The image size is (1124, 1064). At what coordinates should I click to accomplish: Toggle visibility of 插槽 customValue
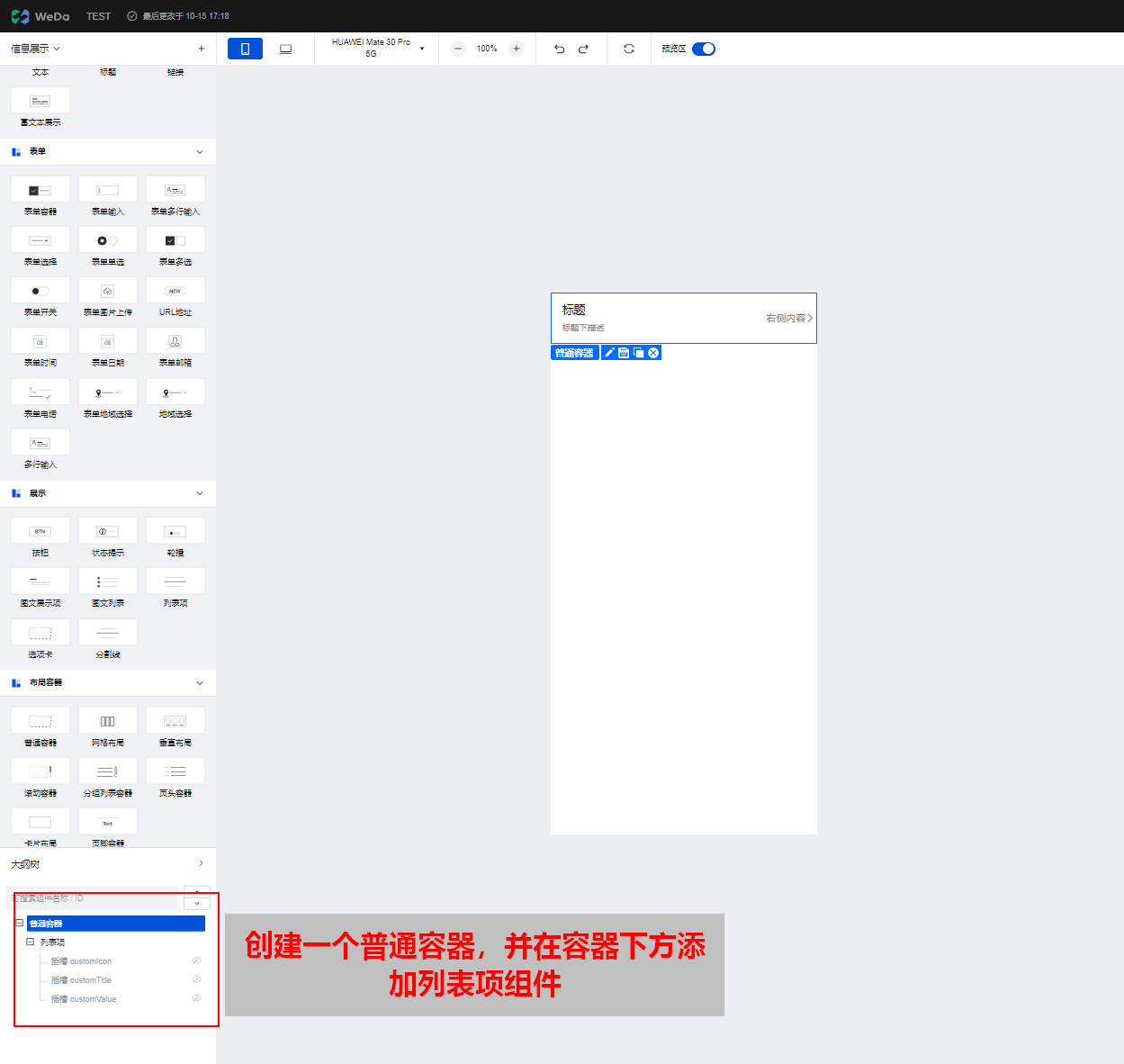(x=196, y=998)
